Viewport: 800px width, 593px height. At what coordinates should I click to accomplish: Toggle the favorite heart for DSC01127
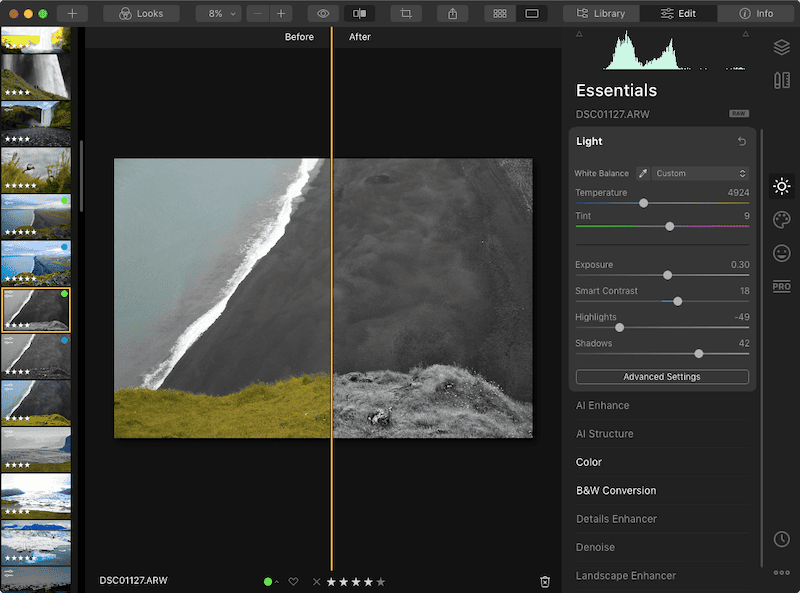291,581
